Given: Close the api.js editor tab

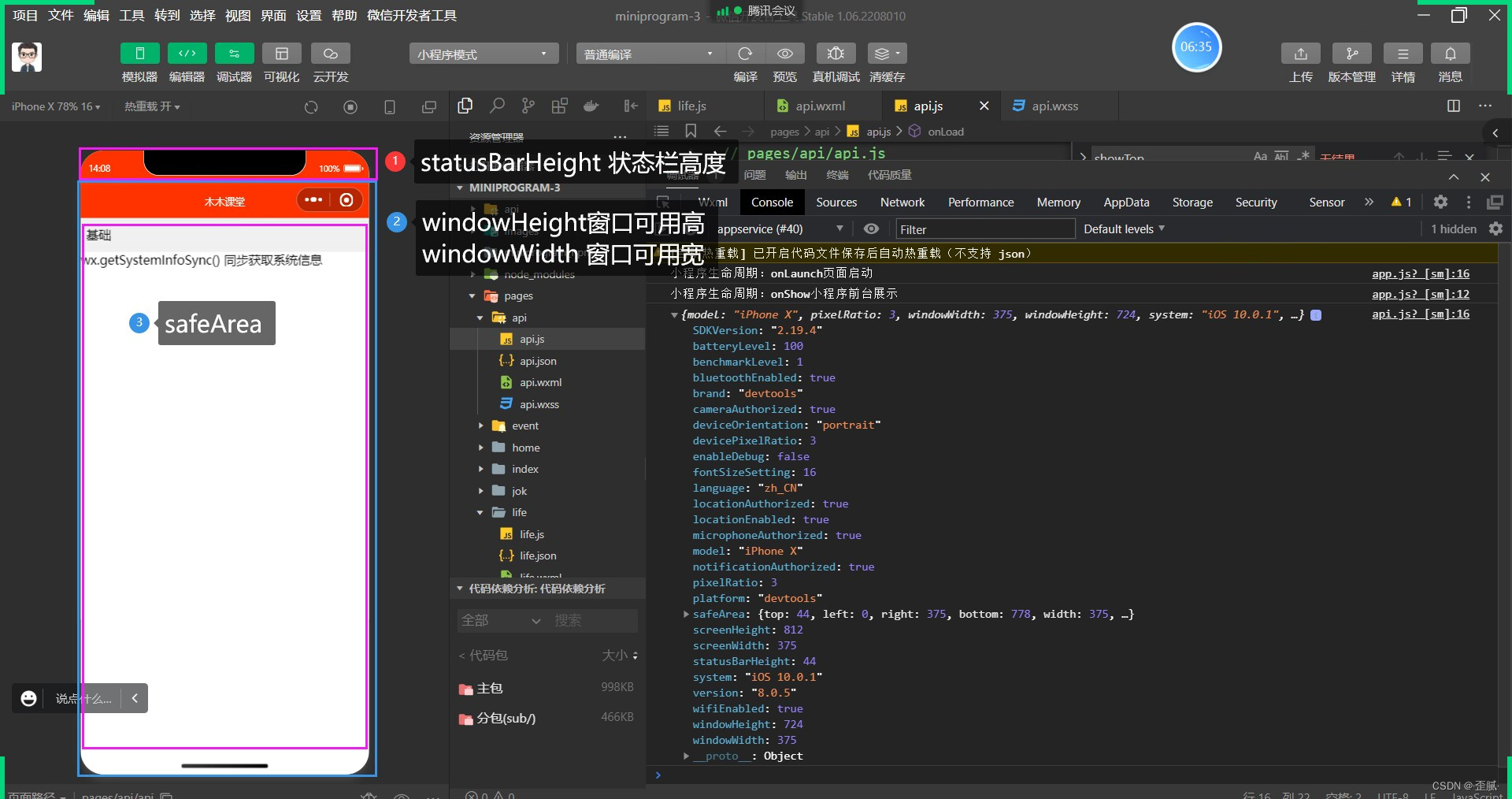Looking at the screenshot, I should click(x=984, y=106).
